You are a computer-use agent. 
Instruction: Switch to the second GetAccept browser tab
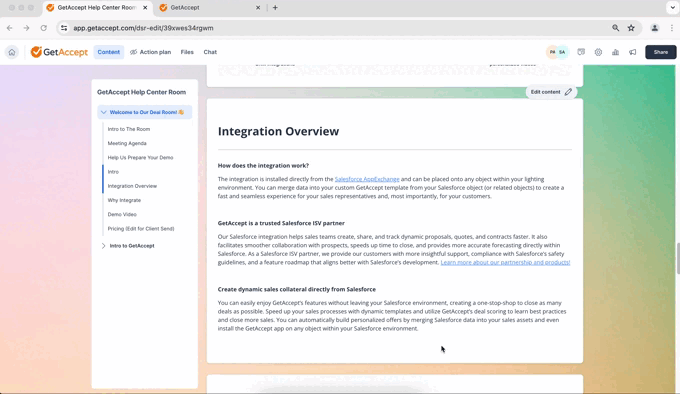pos(210,8)
